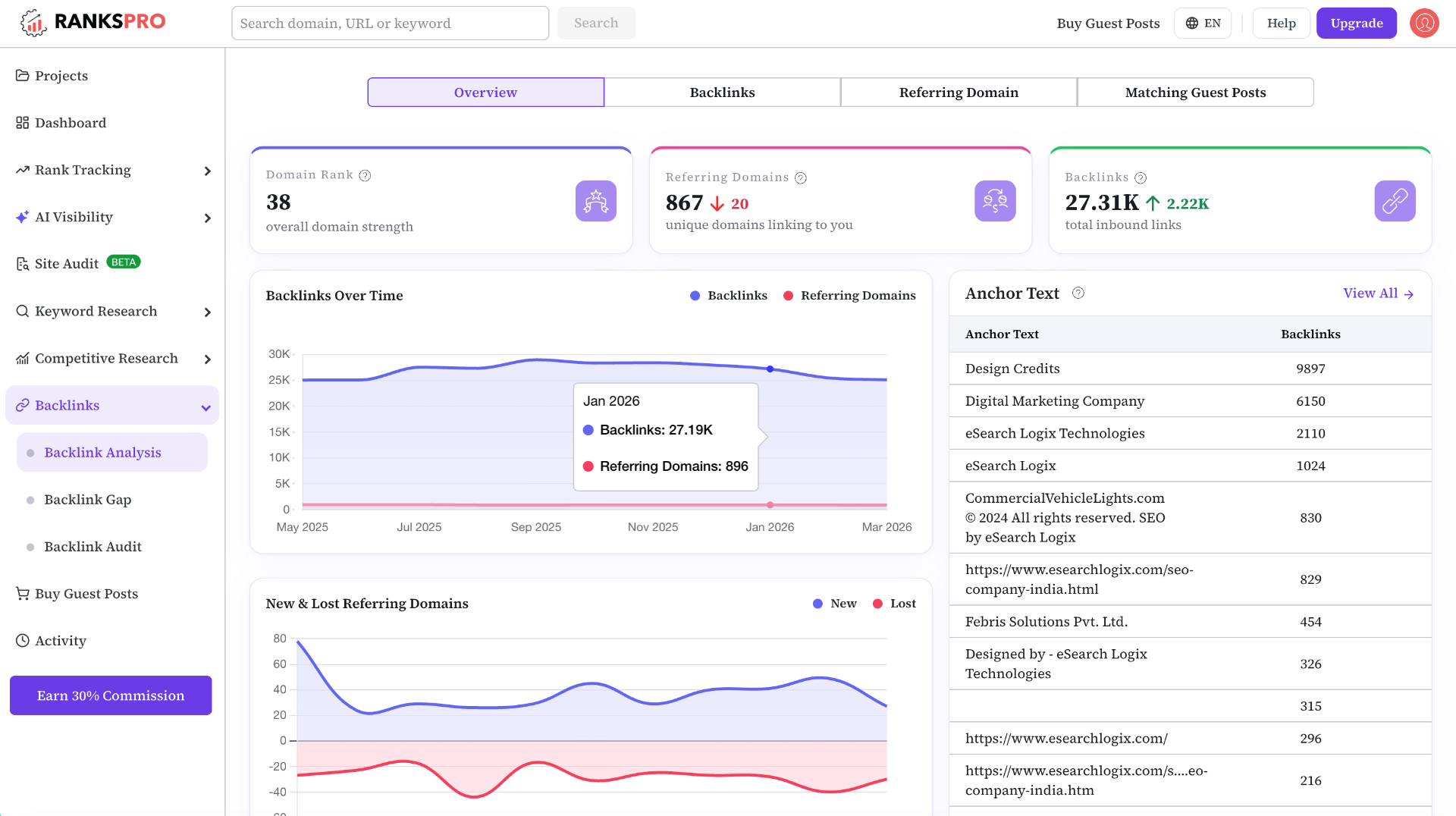Click the Backlinks card link icon

(x=1395, y=201)
